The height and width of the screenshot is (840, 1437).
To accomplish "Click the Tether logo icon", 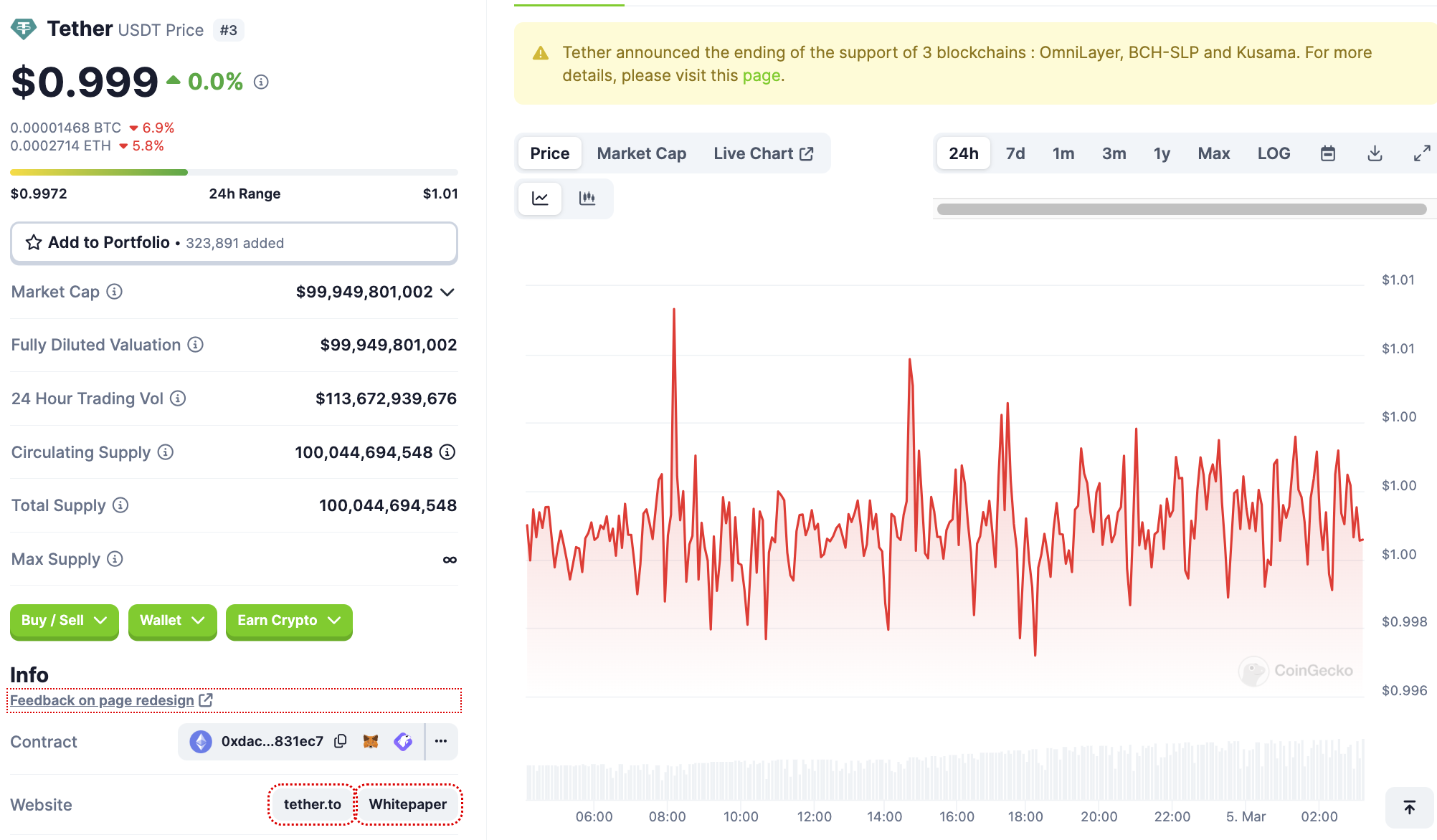I will 23,29.
